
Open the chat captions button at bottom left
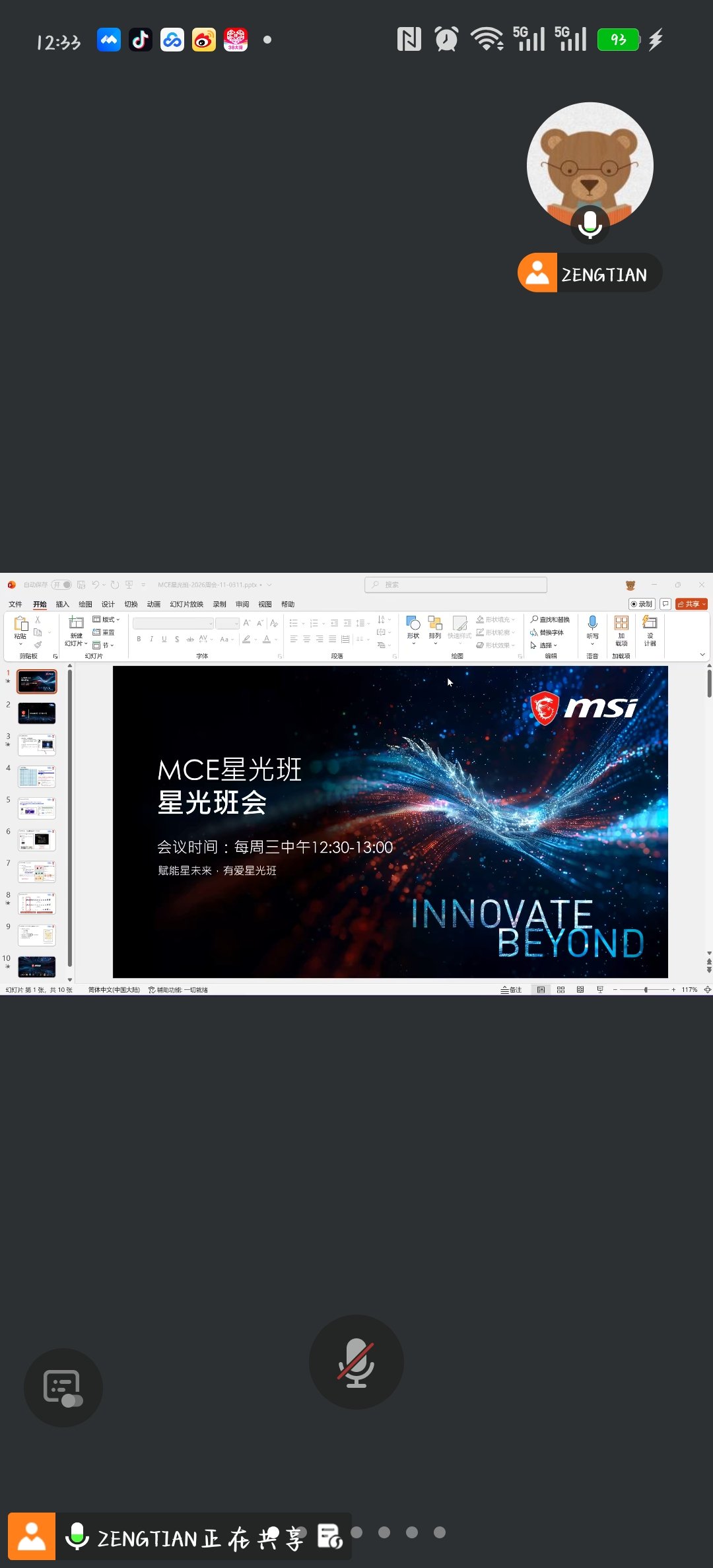click(63, 1387)
